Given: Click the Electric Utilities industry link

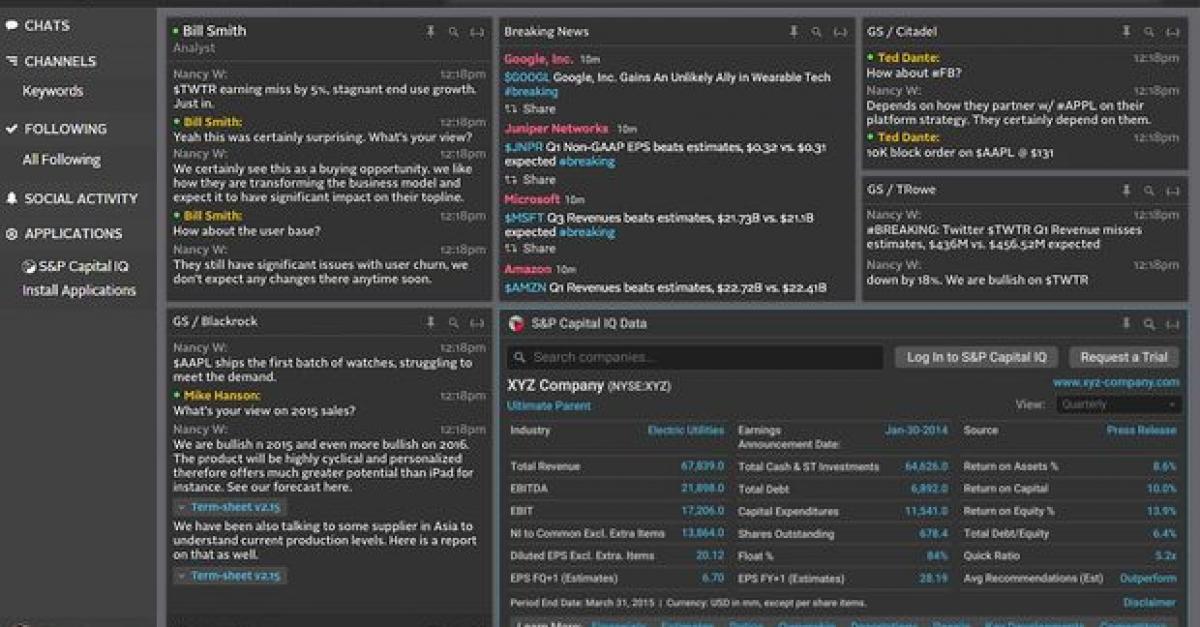Looking at the screenshot, I should (686, 430).
